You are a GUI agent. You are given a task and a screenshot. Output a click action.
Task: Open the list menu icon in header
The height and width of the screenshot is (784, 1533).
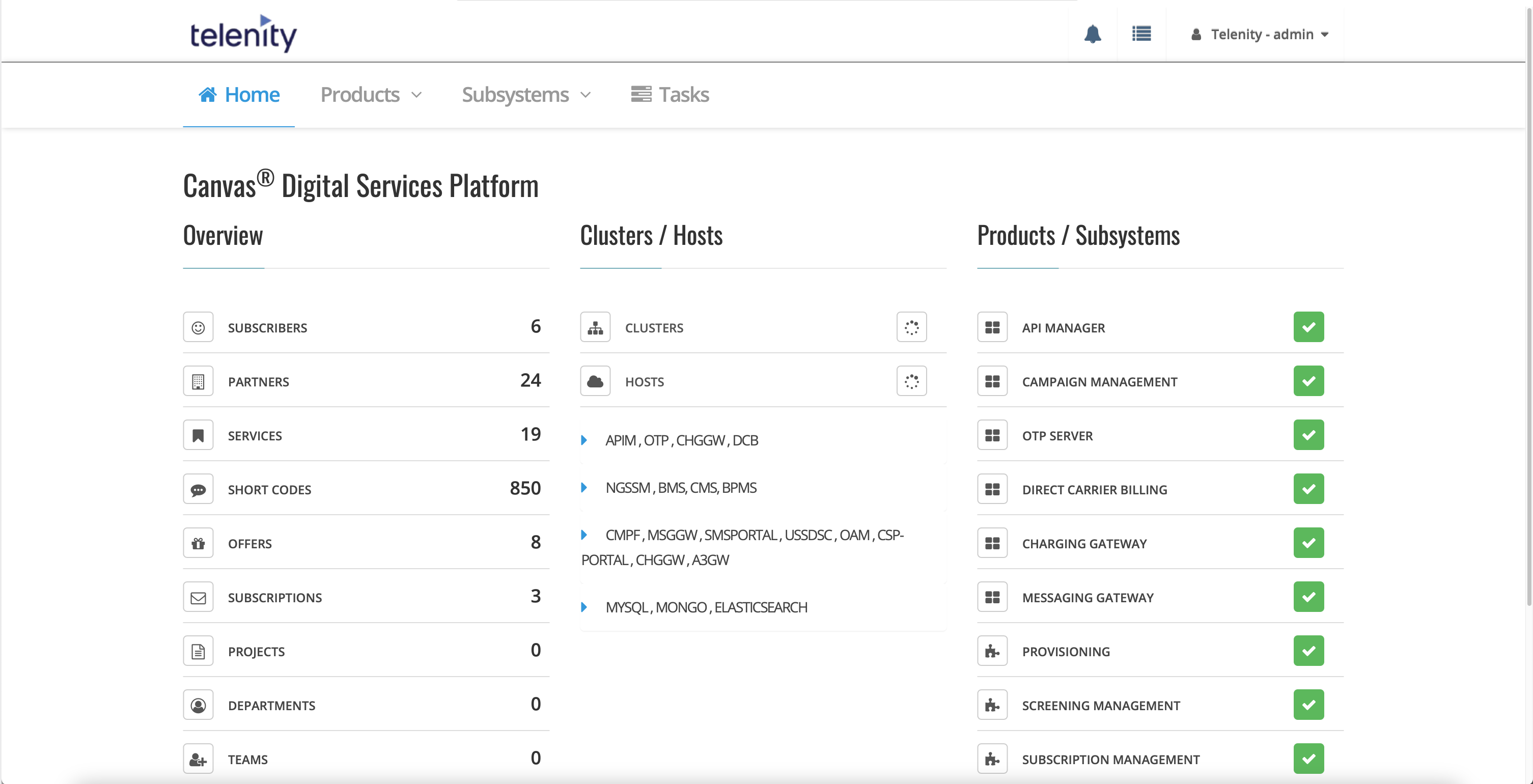1141,34
